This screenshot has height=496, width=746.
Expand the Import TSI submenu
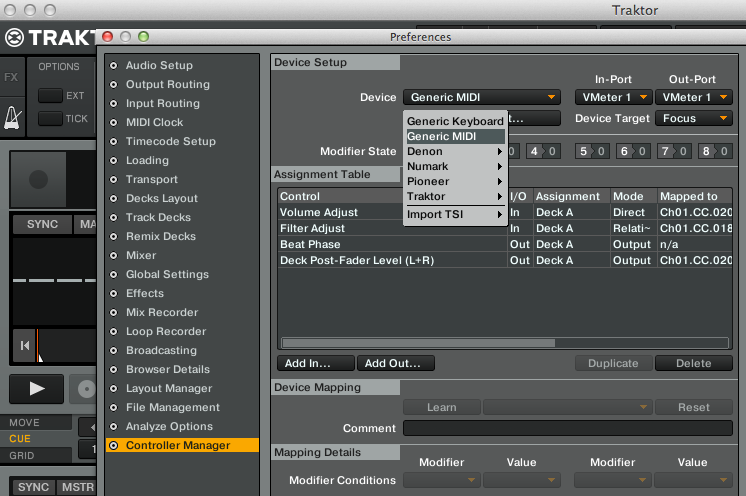[x=455, y=214]
